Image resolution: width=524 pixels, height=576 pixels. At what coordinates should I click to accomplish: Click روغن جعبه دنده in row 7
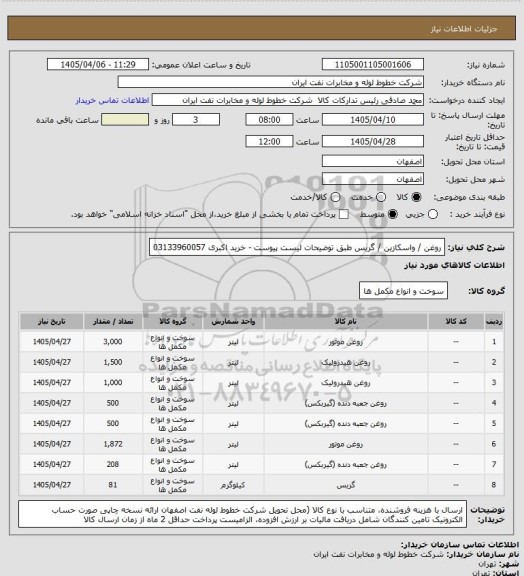click(346, 465)
